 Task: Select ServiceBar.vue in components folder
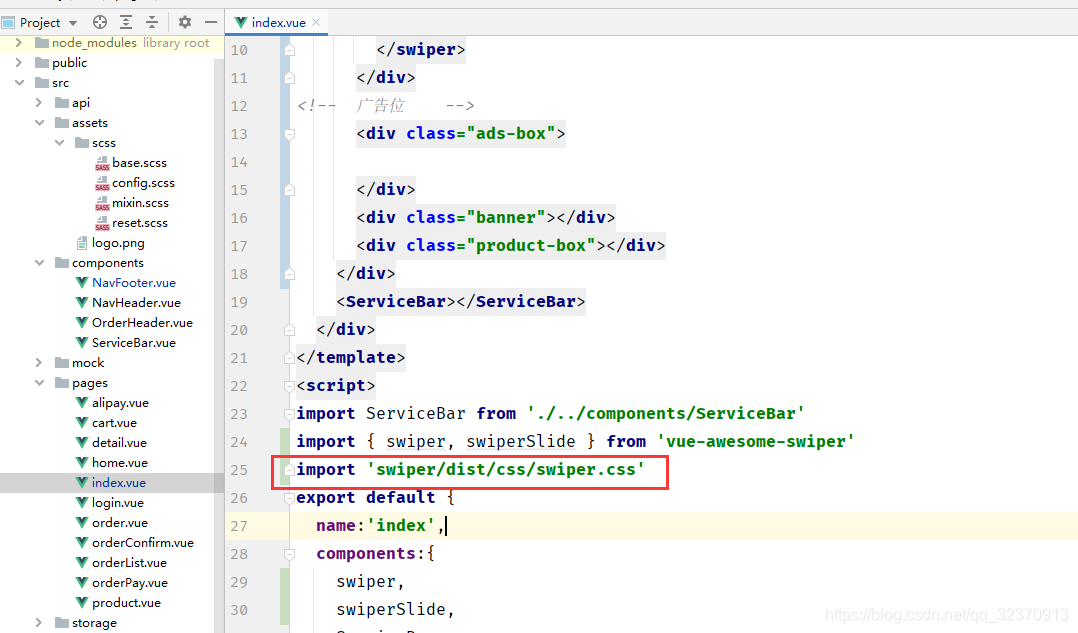[x=135, y=342]
